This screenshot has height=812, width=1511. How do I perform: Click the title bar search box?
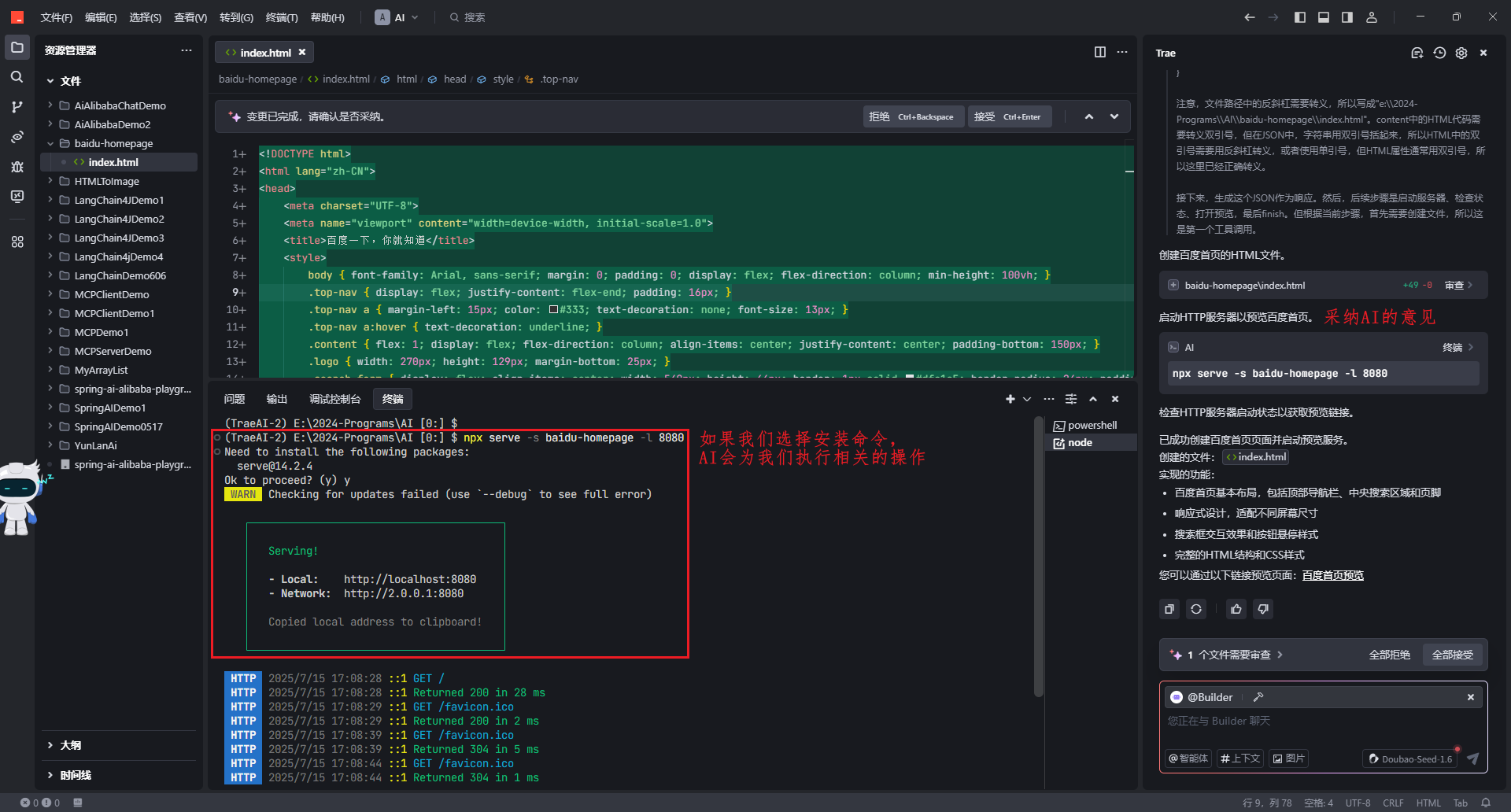467,17
